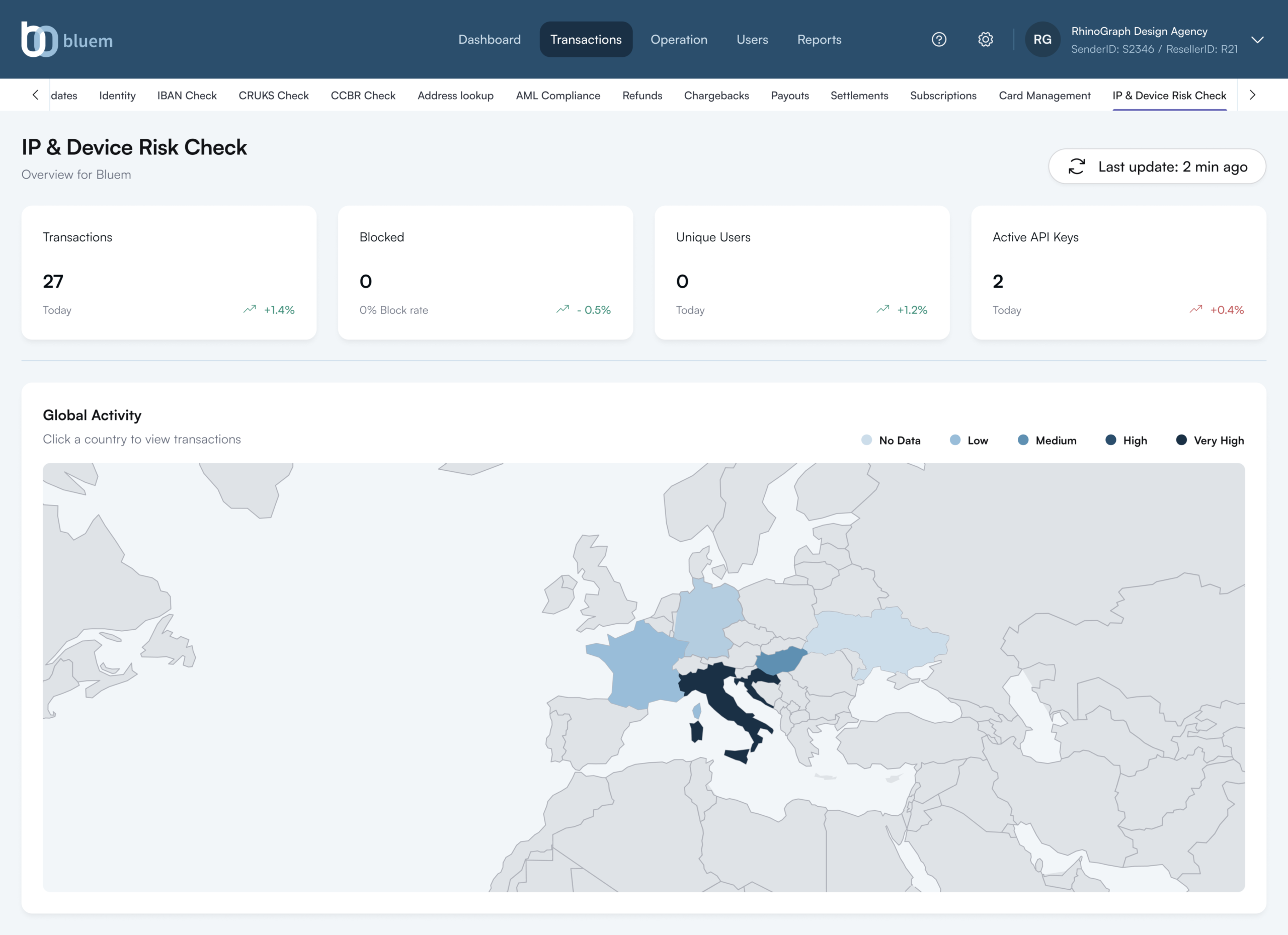
Task: Click the refresh icon beside Last update
Action: [1077, 166]
